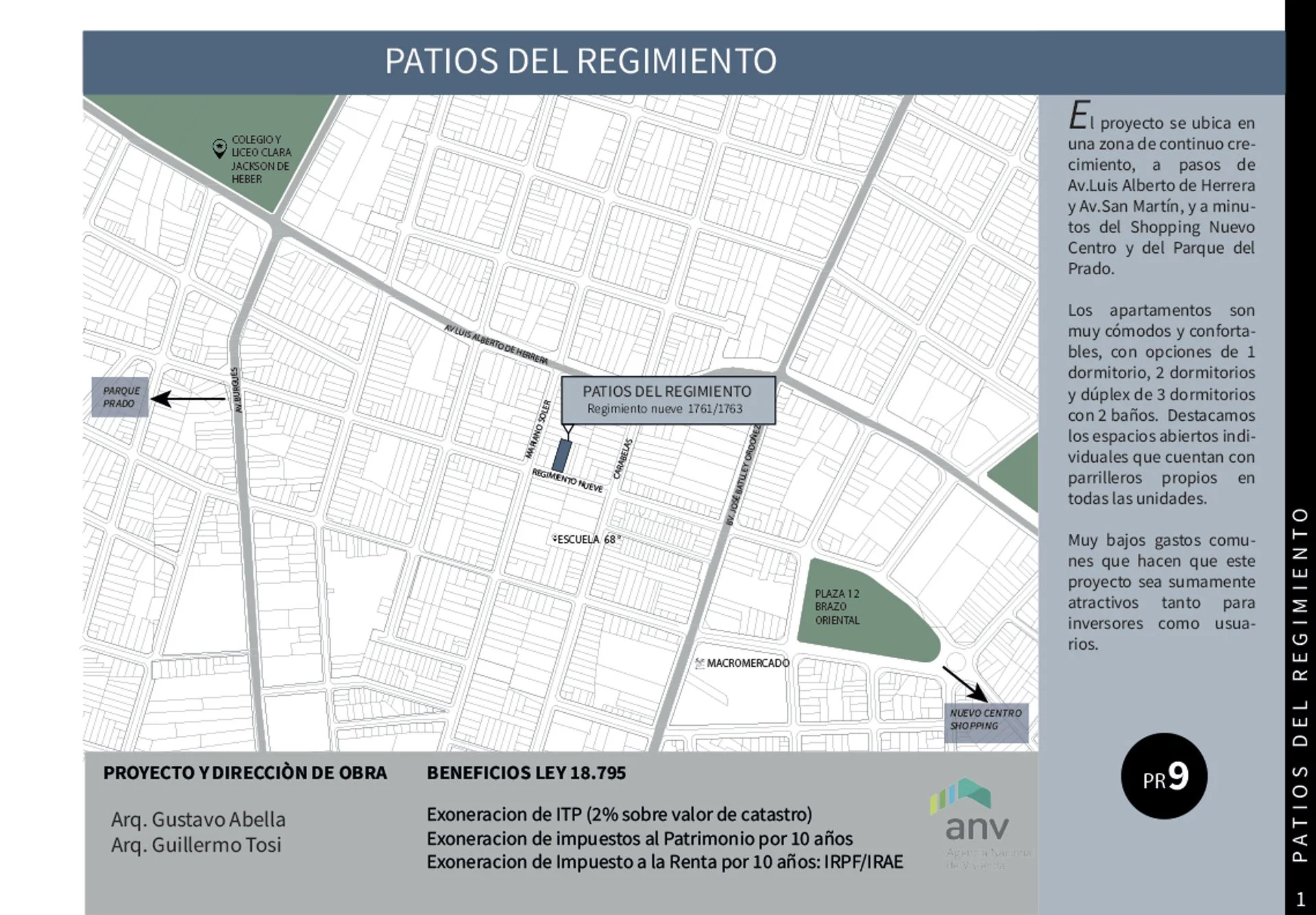1316x915 pixels.
Task: Select the Parque Prado label box
Action: point(121,397)
